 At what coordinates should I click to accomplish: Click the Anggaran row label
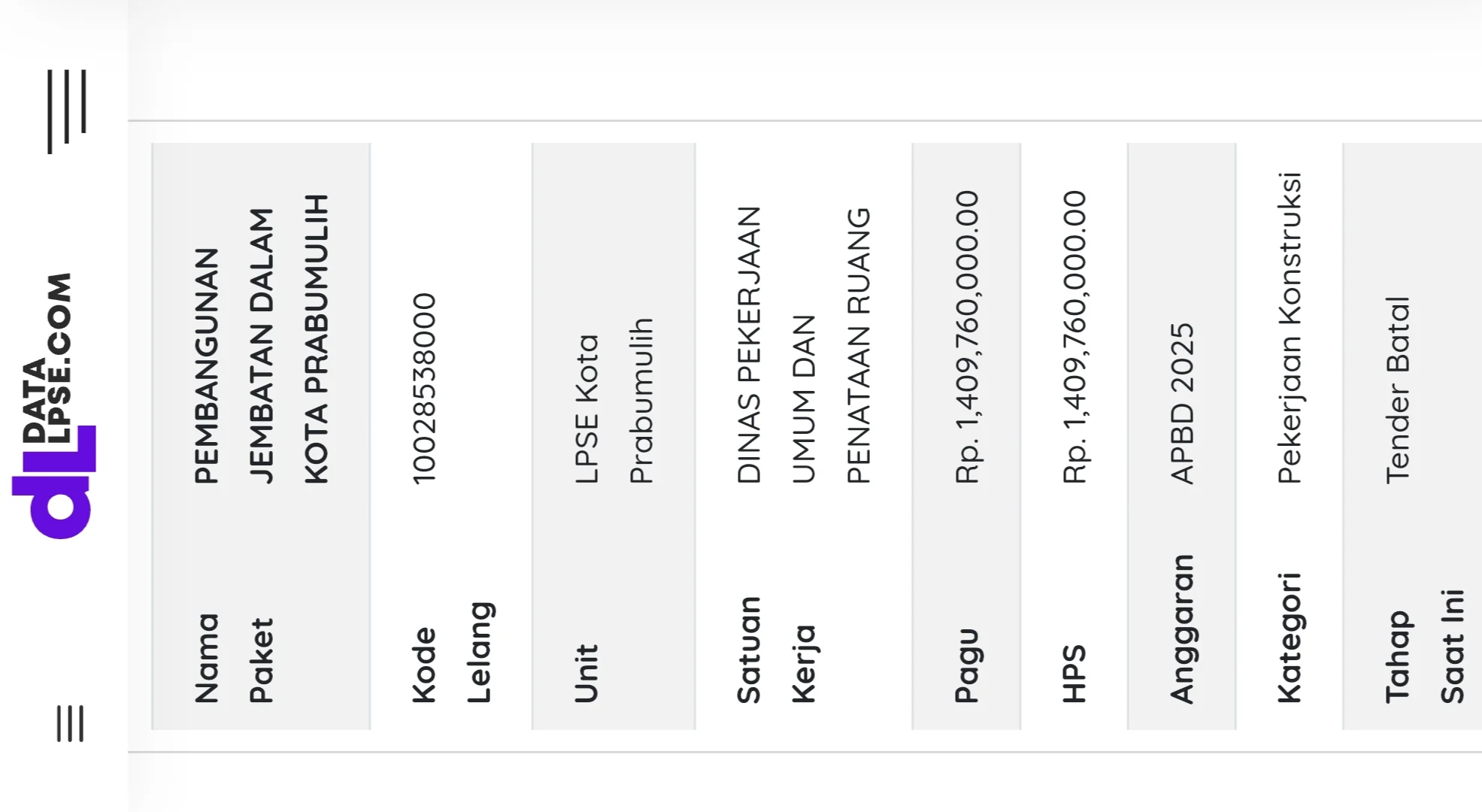pyautogui.click(x=1182, y=629)
